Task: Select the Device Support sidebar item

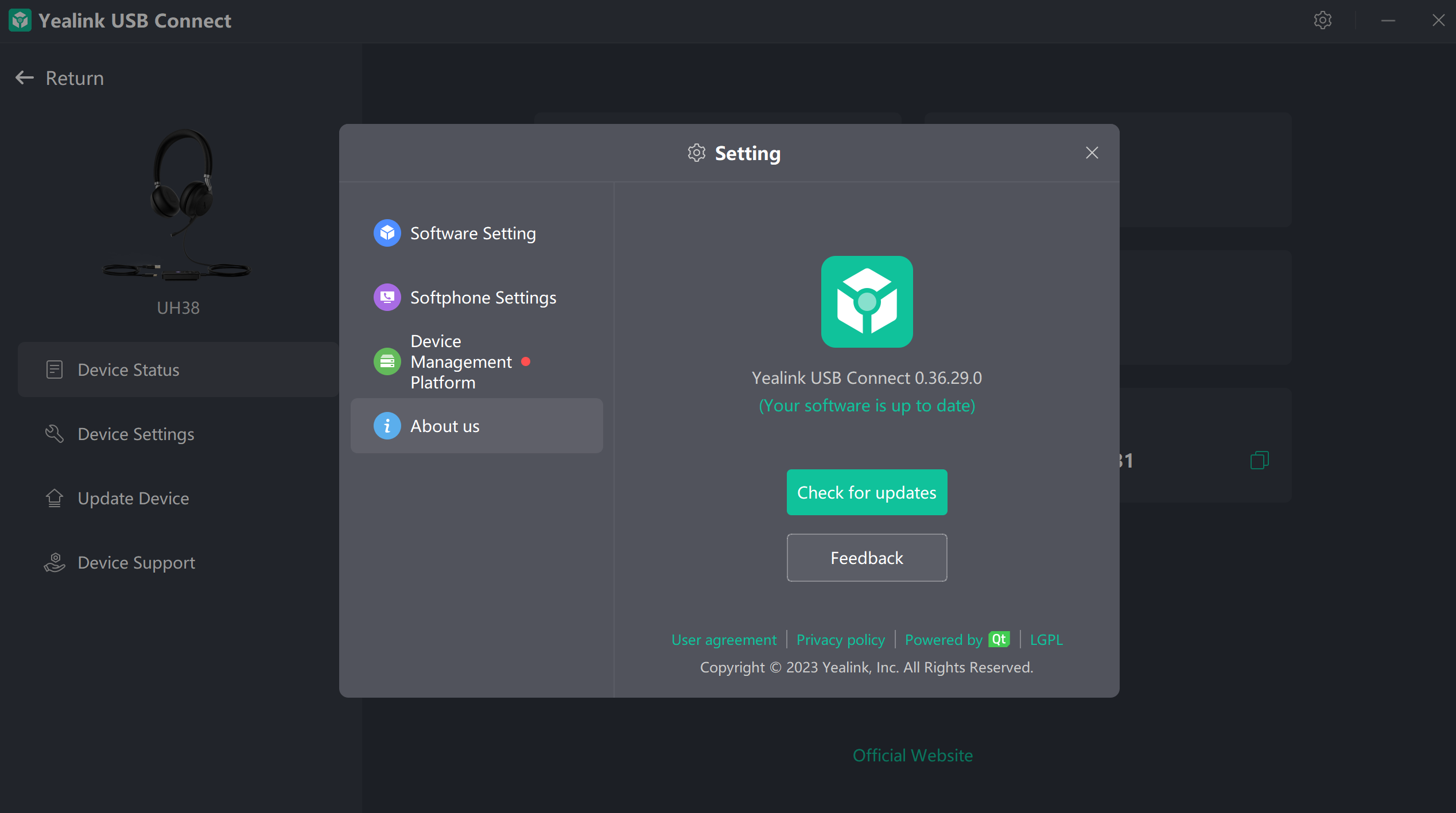Action: pos(136,562)
